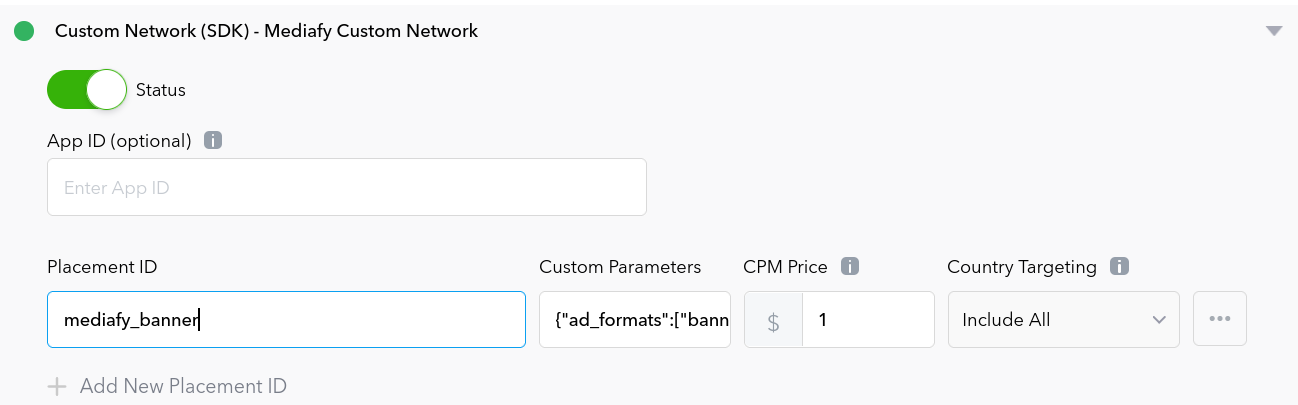The height and width of the screenshot is (405, 1298).
Task: Click the Country Targeting info icon
Action: (x=1120, y=267)
